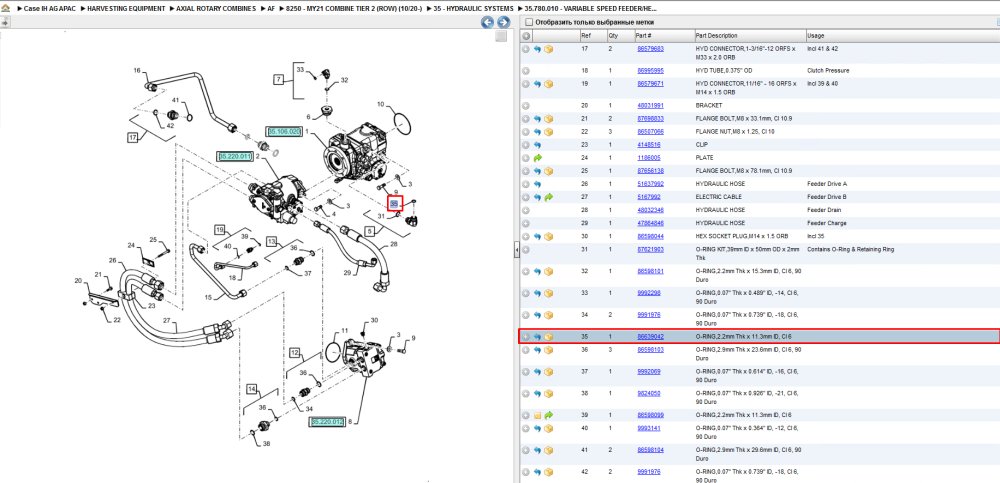Image resolution: width=1000 pixels, height=483 pixels.
Task: Open box icon for Ref 17 connector
Action: click(548, 49)
